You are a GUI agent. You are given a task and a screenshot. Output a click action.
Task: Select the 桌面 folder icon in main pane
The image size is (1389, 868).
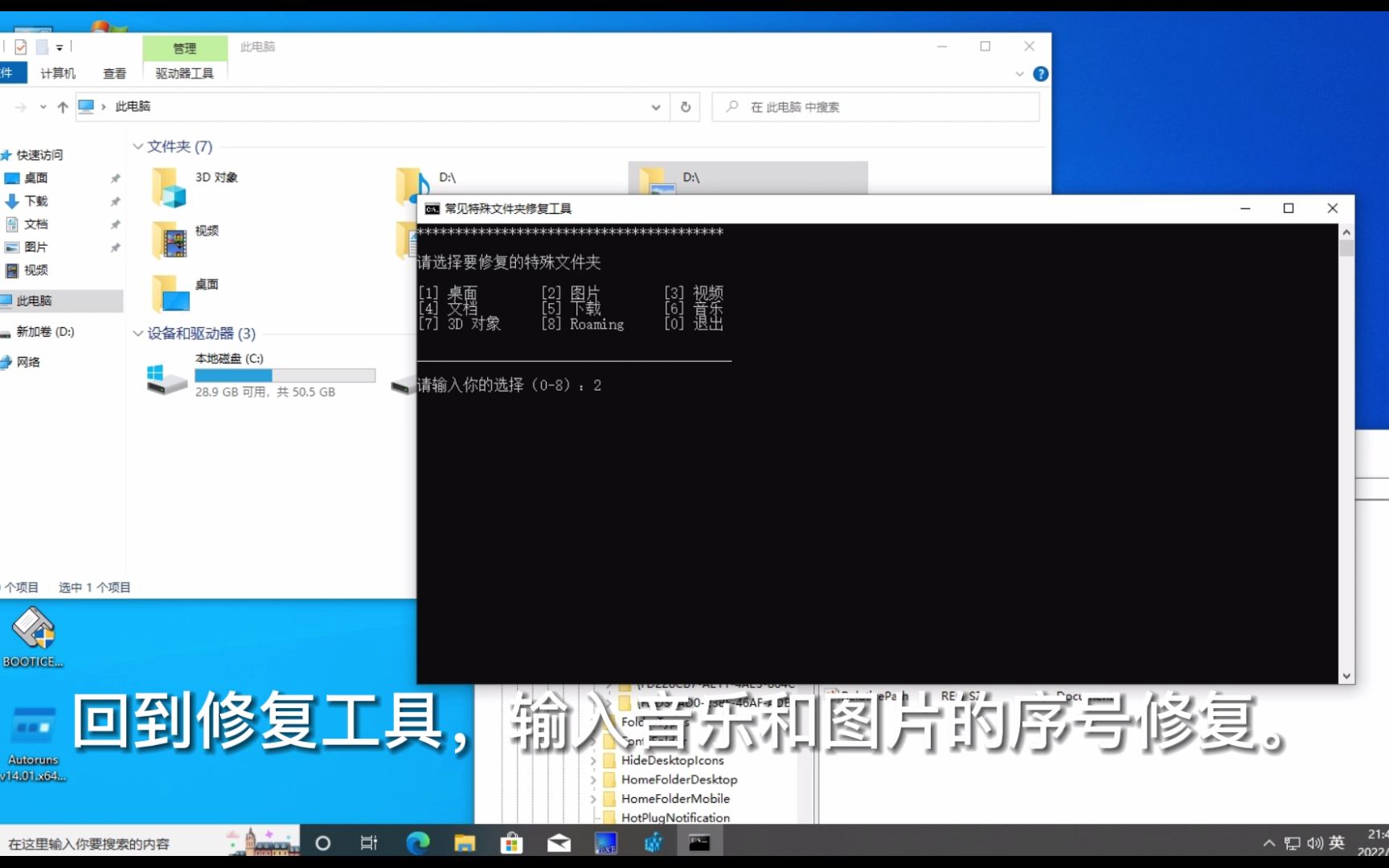[x=170, y=293]
